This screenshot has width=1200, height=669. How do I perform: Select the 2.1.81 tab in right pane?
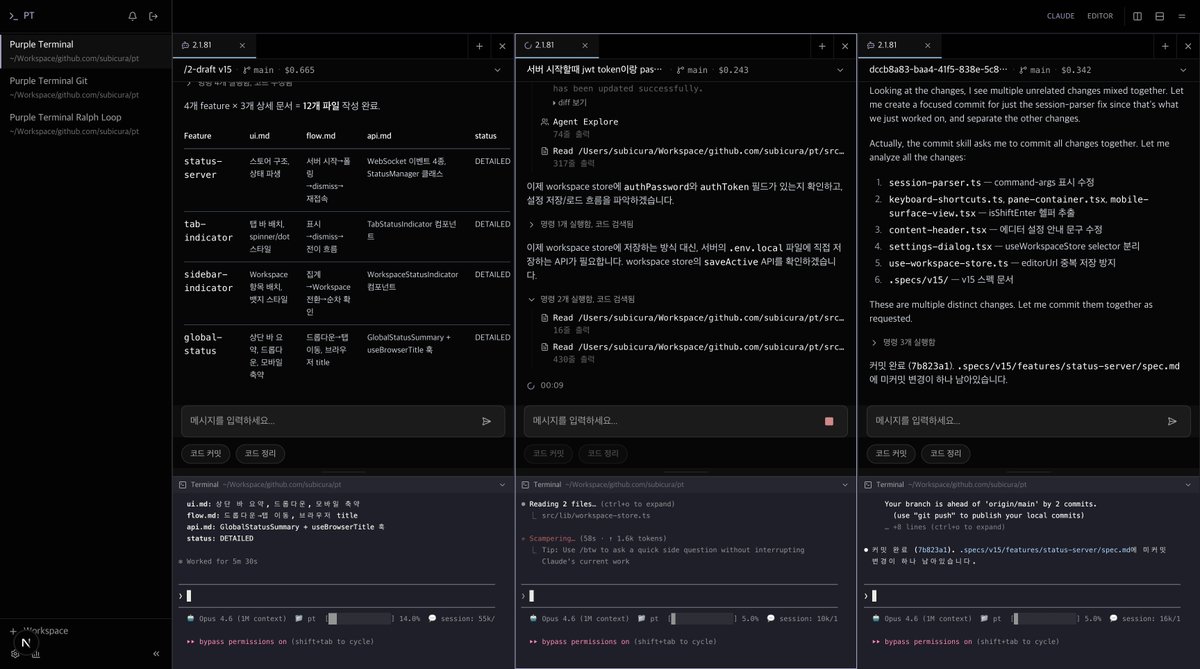pyautogui.click(x=899, y=46)
